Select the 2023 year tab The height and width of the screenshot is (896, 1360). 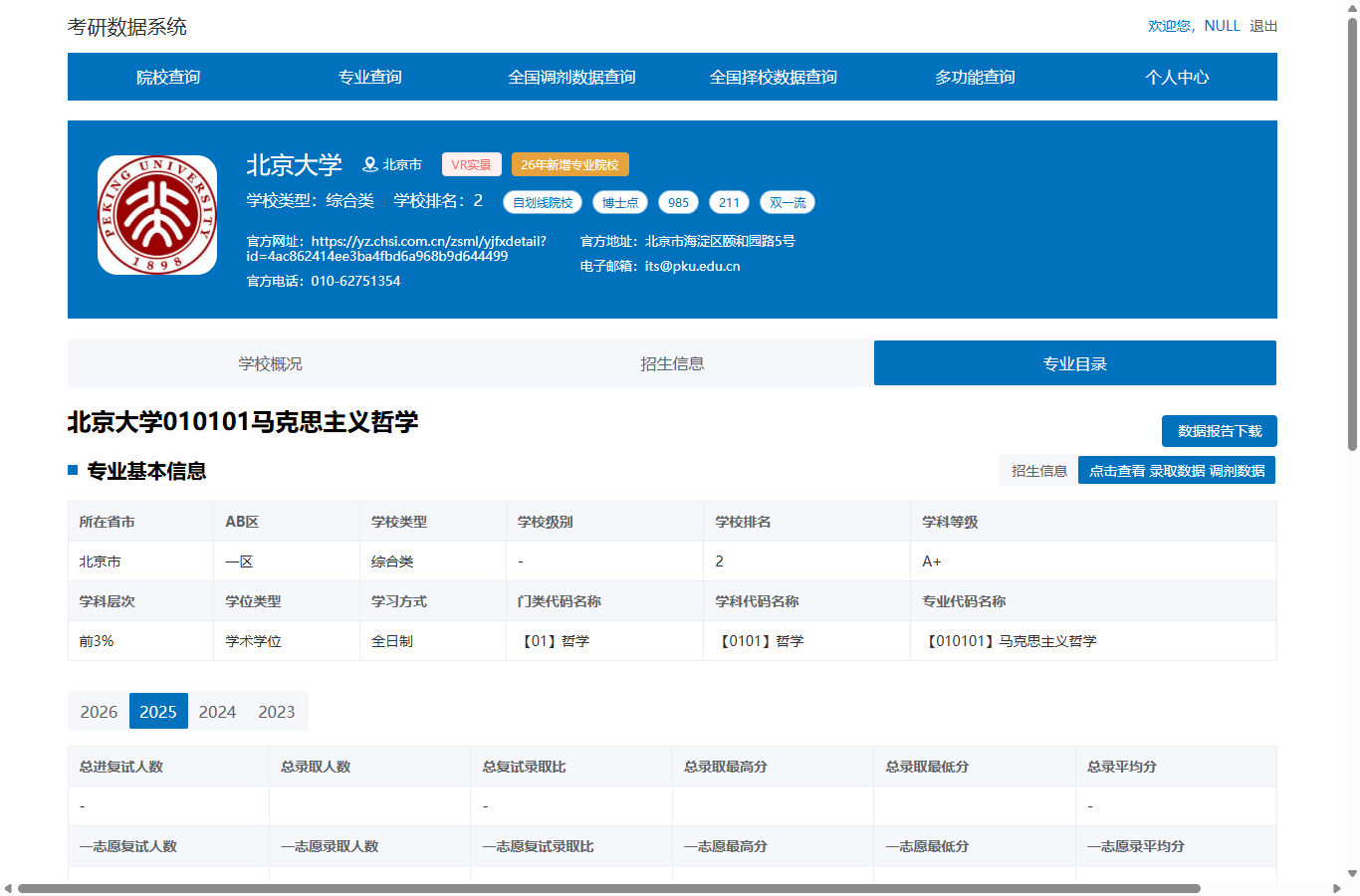click(x=277, y=712)
